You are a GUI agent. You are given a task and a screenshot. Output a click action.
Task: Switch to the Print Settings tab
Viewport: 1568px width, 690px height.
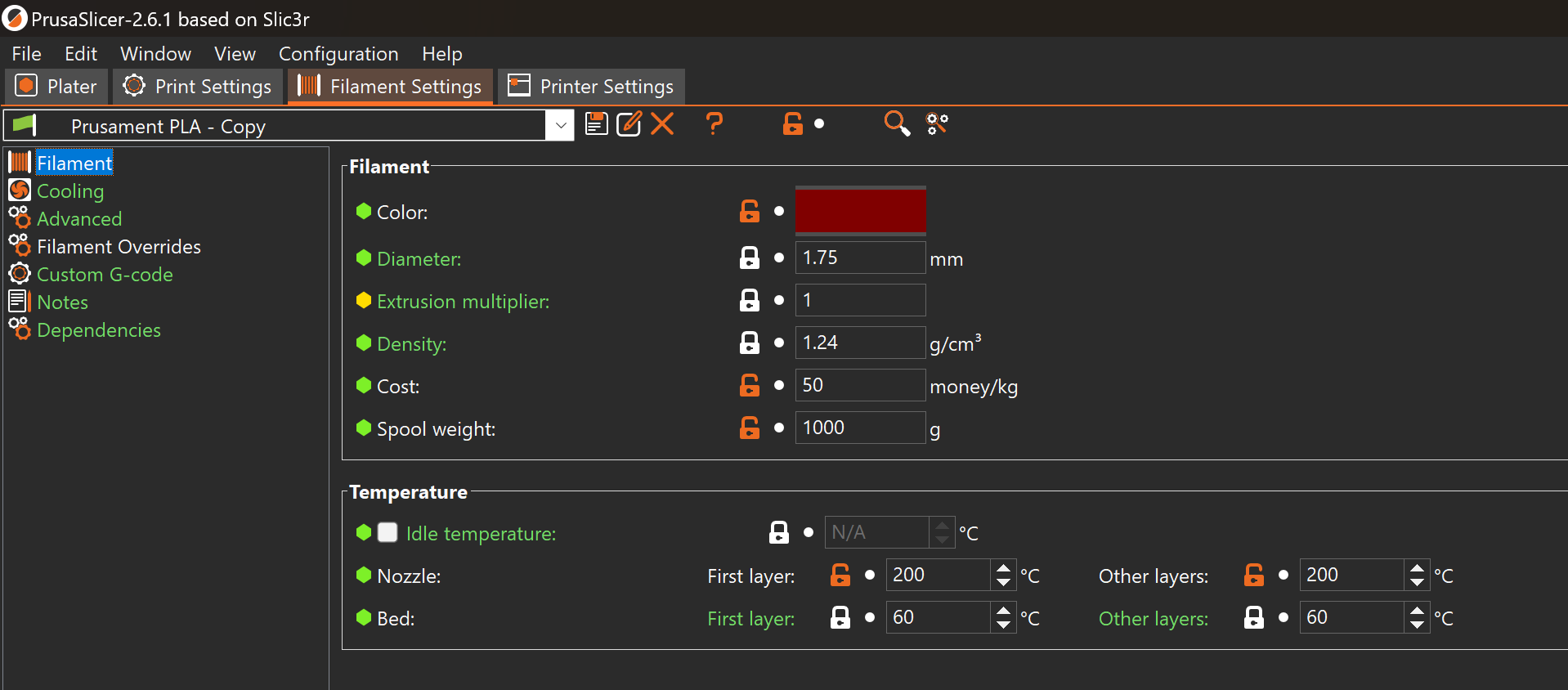point(197,87)
